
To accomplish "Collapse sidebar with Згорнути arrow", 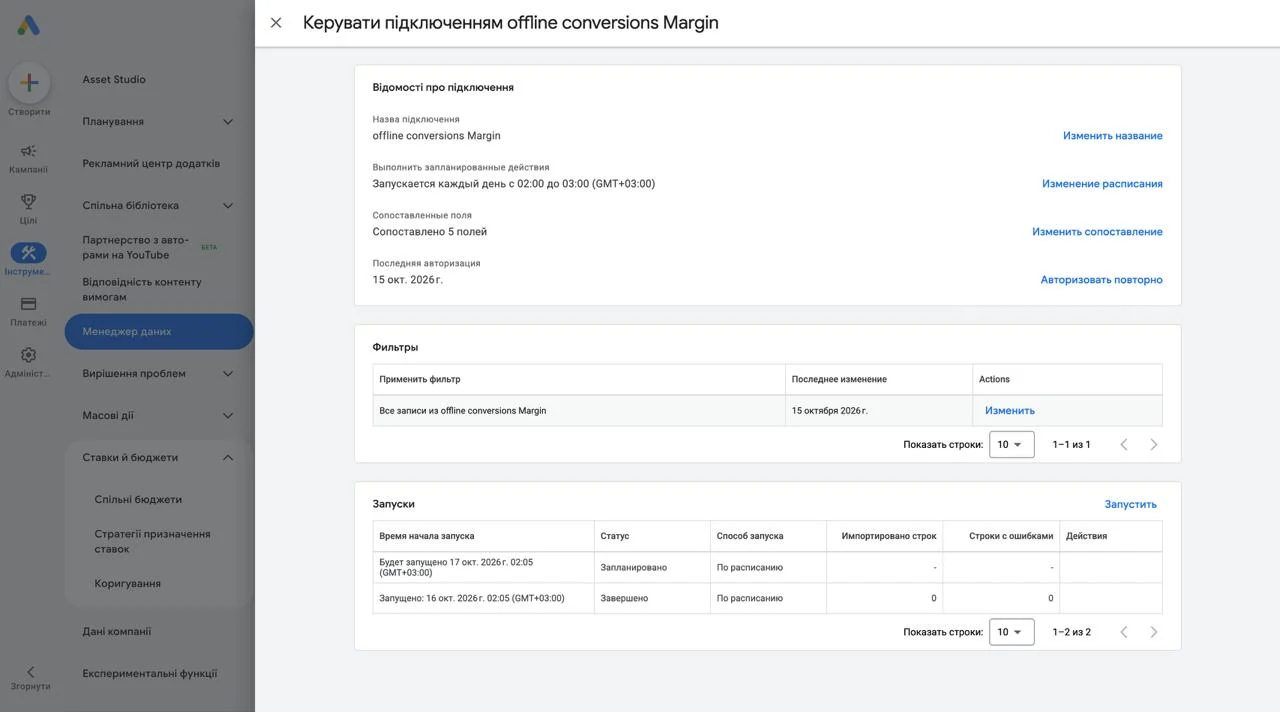I will 30,672.
